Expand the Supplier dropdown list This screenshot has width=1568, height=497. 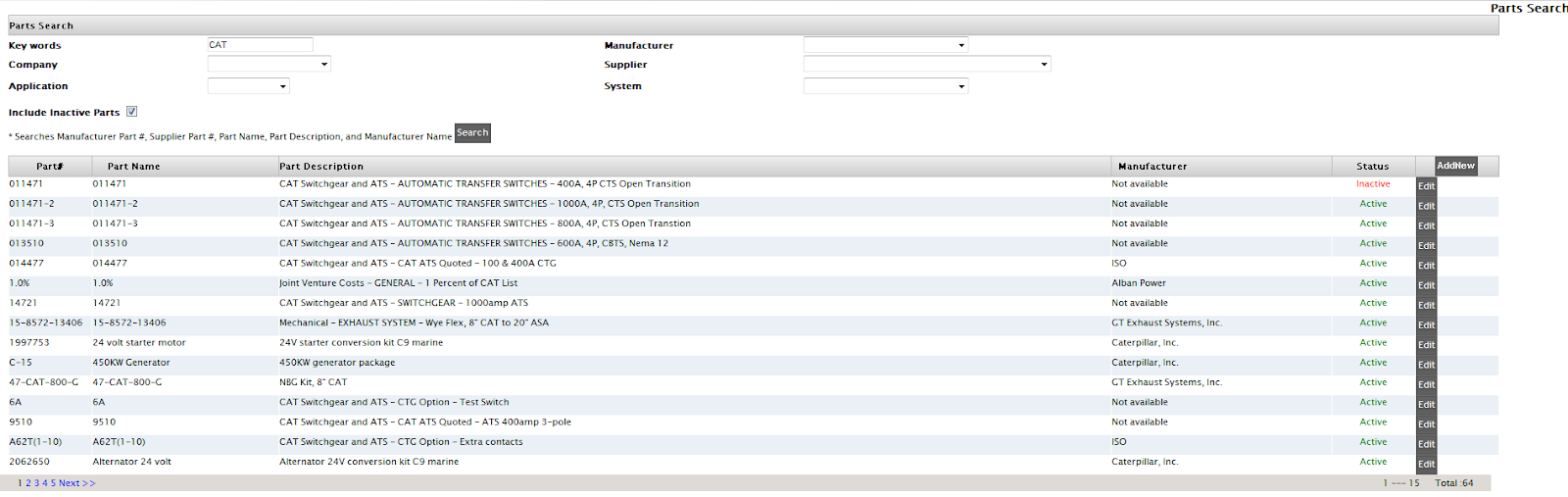pos(927,65)
